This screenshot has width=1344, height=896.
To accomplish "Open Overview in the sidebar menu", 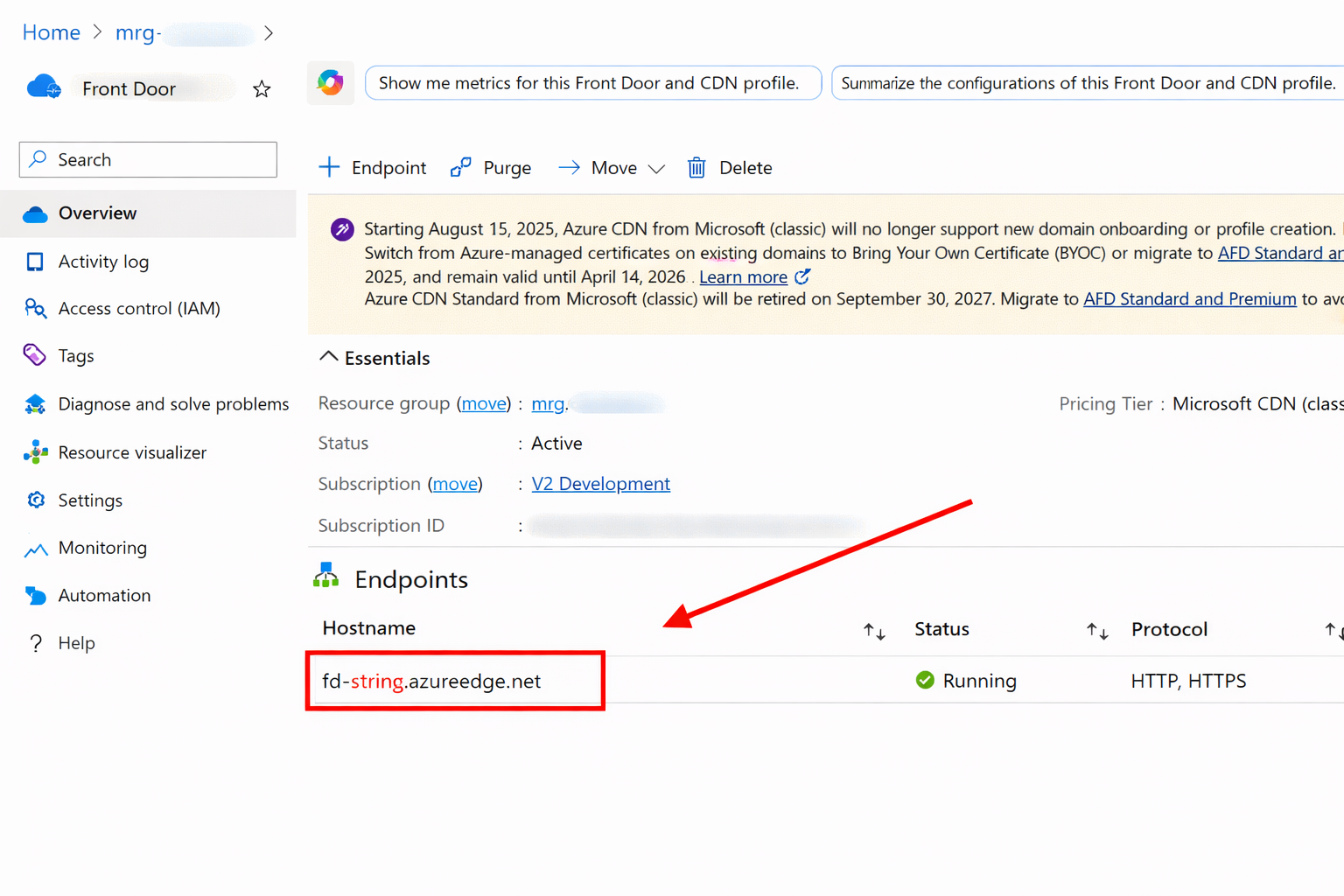I will 148,213.
